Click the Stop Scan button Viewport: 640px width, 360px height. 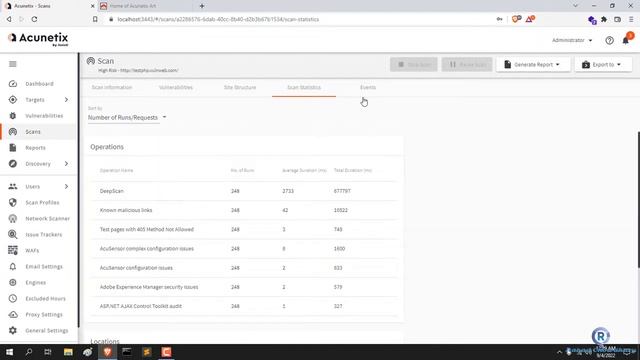[x=413, y=64]
